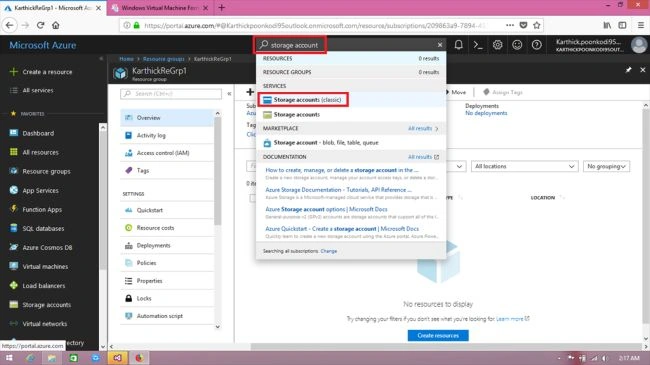Open How to create storage account doc

tap(342, 170)
